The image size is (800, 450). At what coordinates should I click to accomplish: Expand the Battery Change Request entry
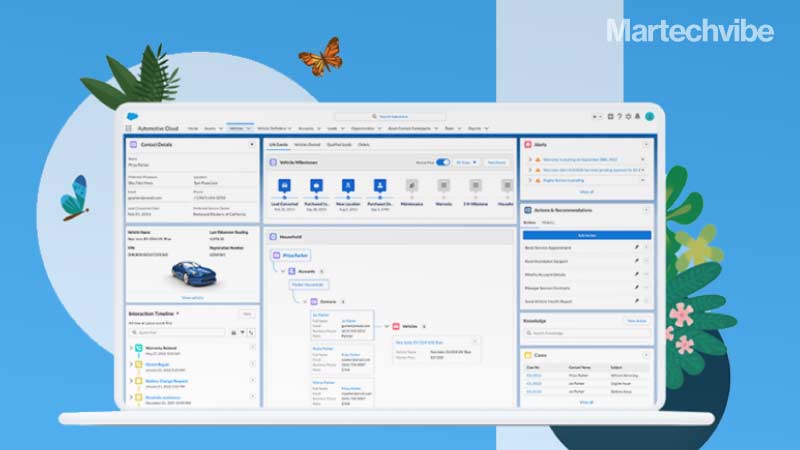[131, 381]
